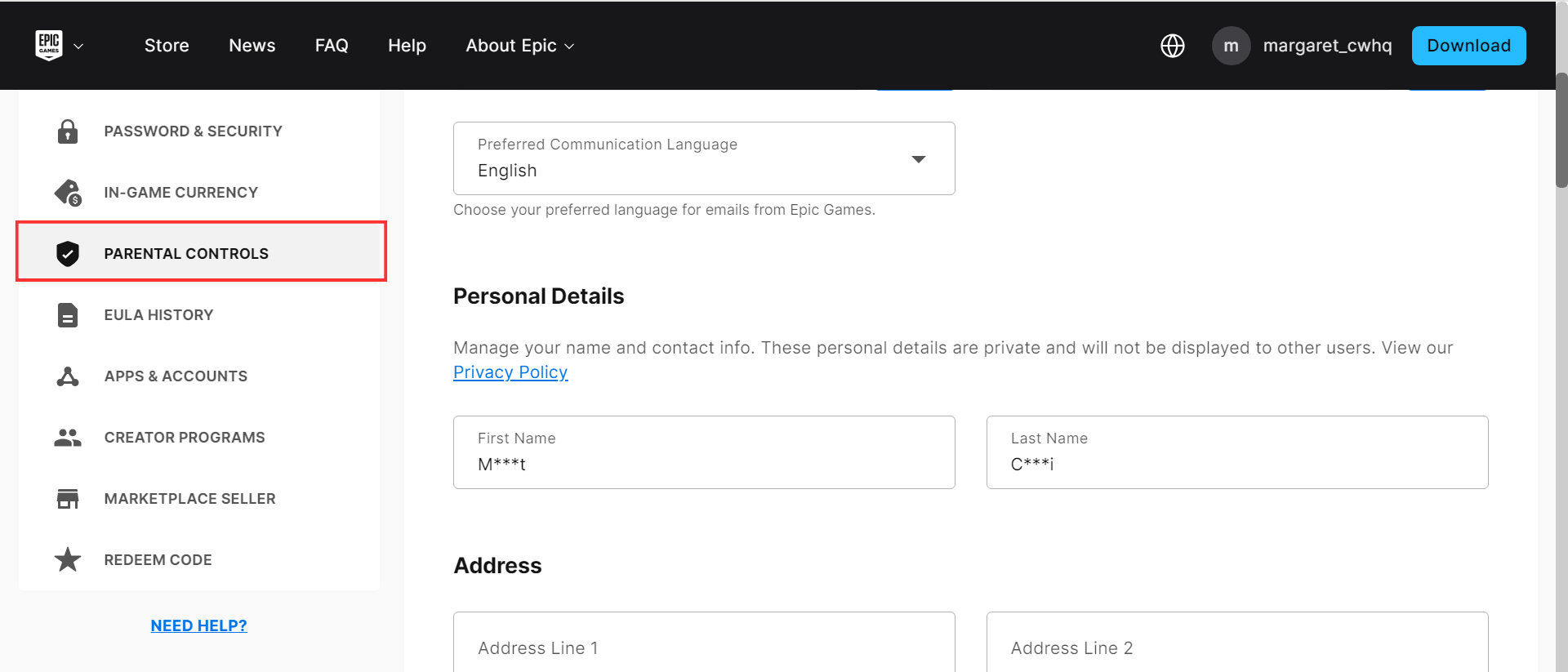Click the In-Game Currency tag icon
This screenshot has width=1568, height=672.
[68, 193]
